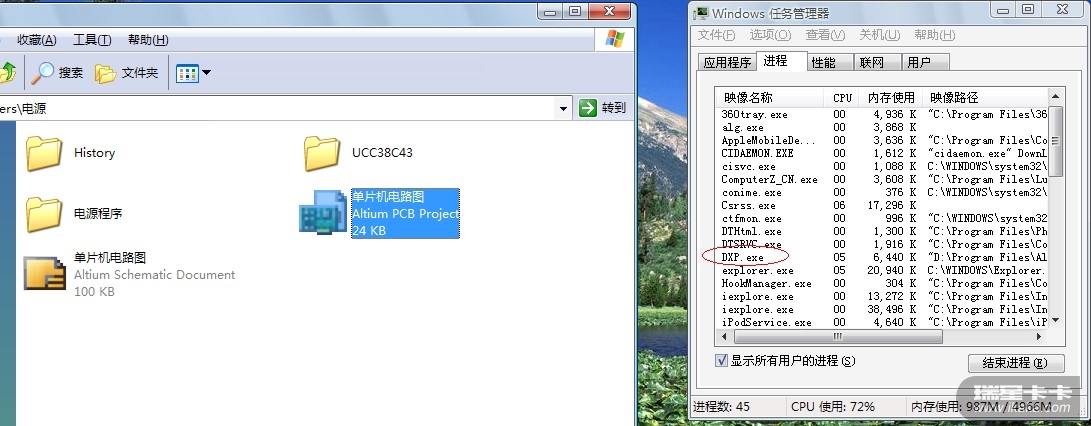The height and width of the screenshot is (426, 1091).
Task: Select the 360tray.exe process row
Action: coord(882,114)
